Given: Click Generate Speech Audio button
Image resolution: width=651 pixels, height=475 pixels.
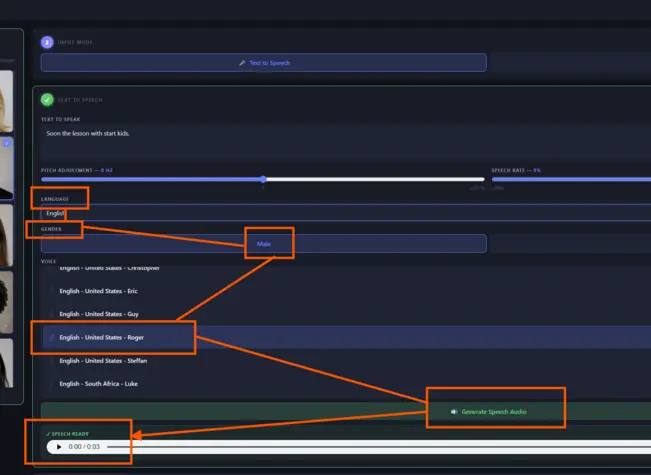Looking at the screenshot, I should (346, 411).
